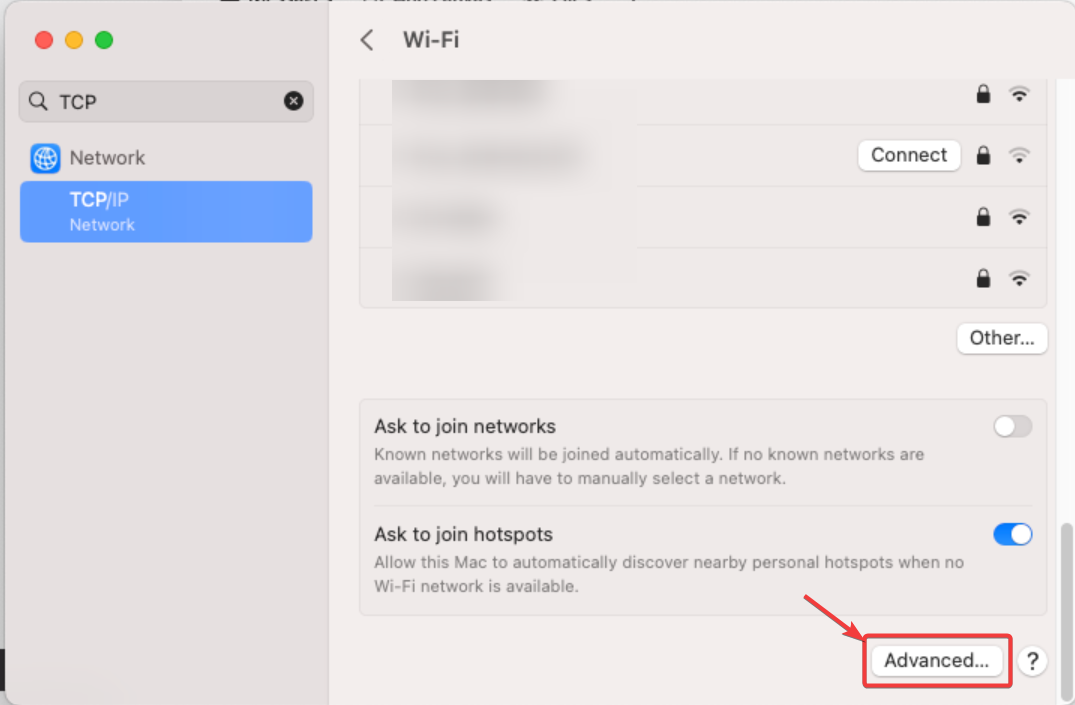Click the vertical scrollbar of Wi-Fi pane
The image size is (1075, 705).
1066,610
